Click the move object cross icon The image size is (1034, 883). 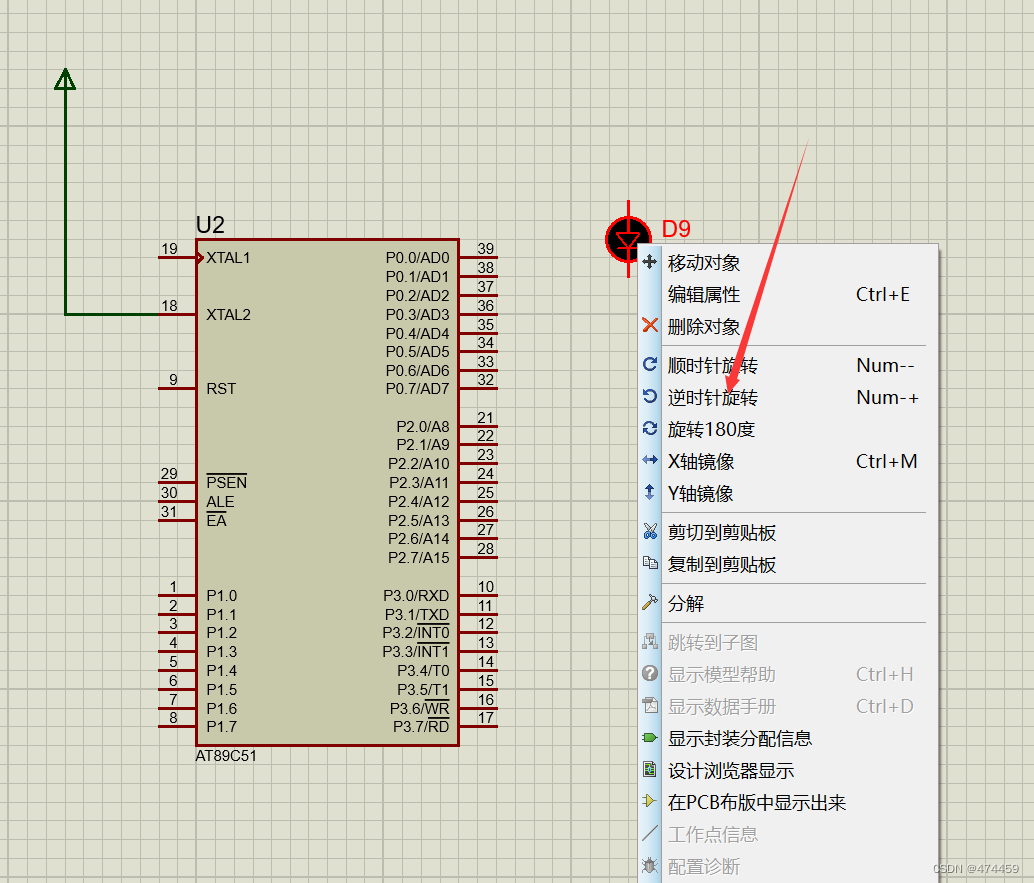click(x=648, y=263)
